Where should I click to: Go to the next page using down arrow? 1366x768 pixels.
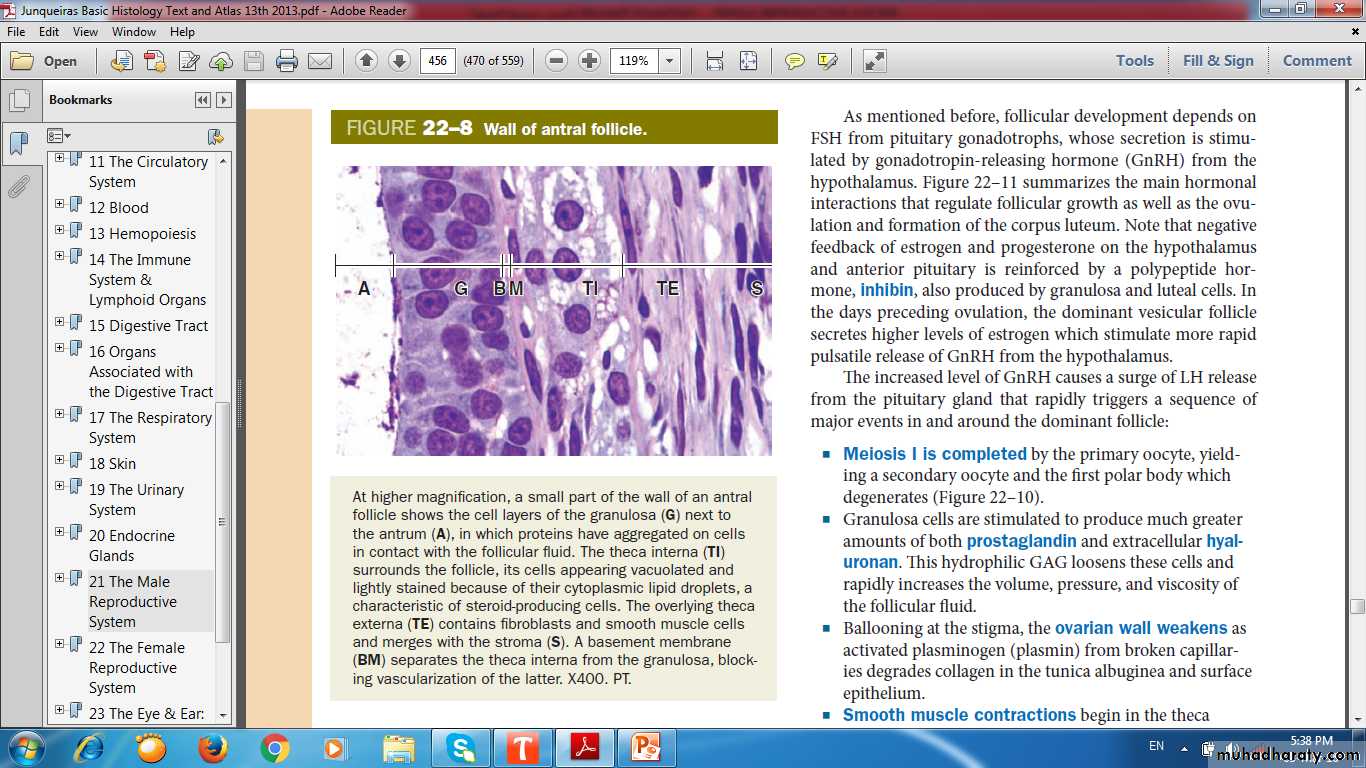[x=399, y=61]
